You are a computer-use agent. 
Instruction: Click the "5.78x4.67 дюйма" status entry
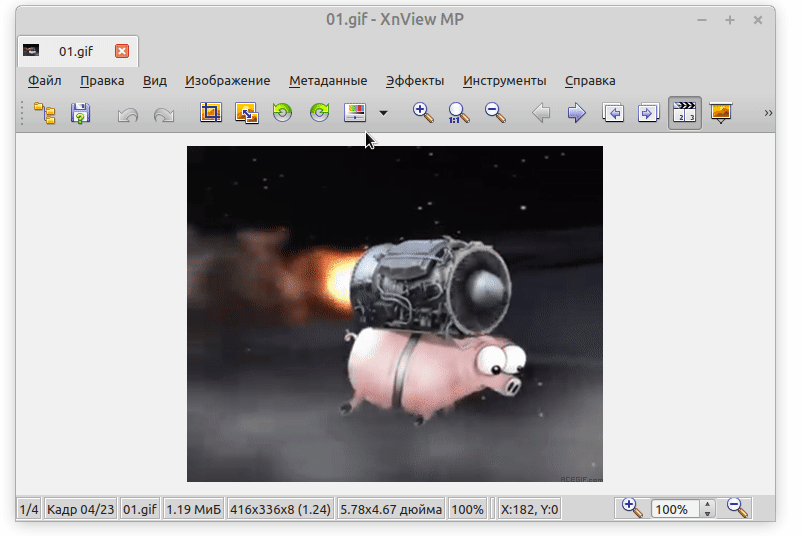tap(391, 509)
